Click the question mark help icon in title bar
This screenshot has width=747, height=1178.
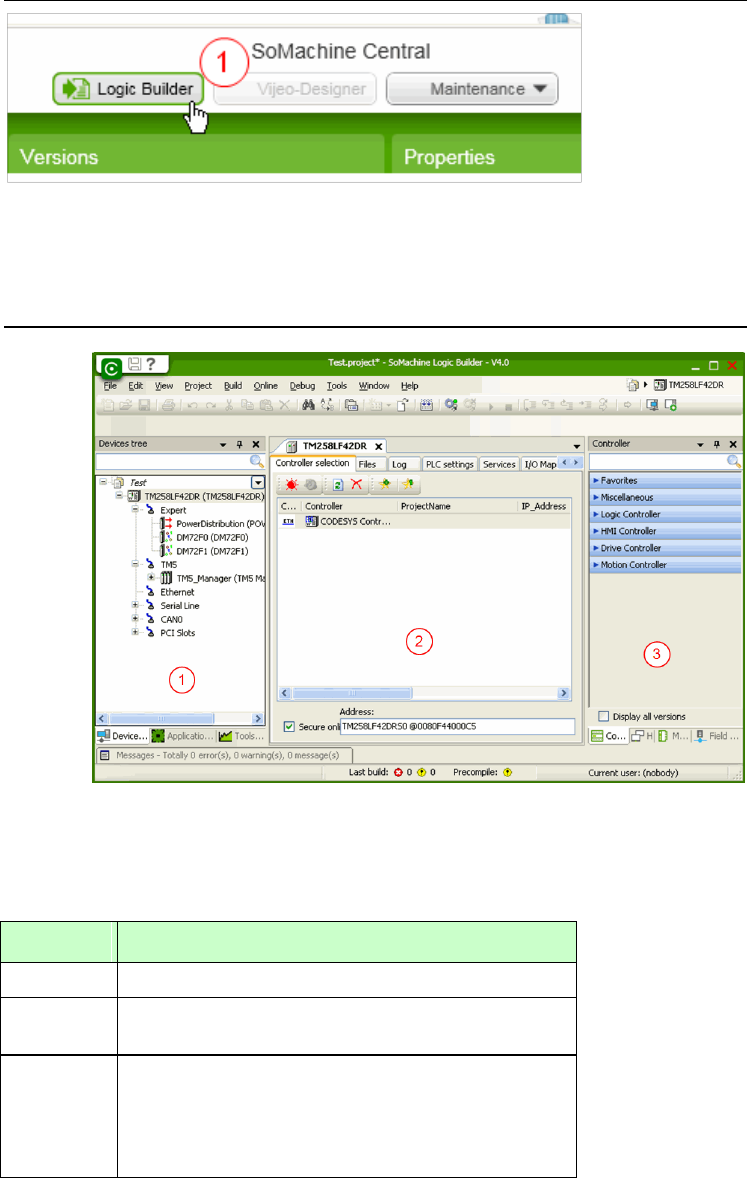click(x=151, y=364)
